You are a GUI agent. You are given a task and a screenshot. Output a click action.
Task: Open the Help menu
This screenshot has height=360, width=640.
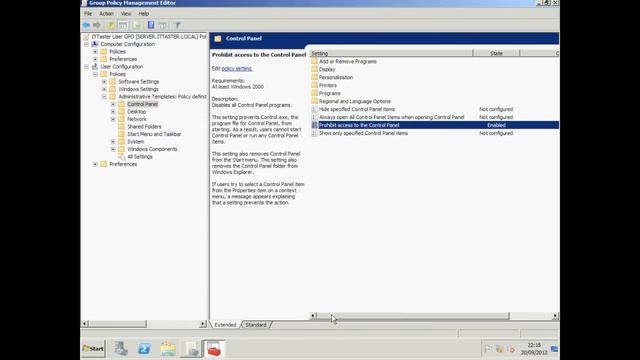[143, 13]
